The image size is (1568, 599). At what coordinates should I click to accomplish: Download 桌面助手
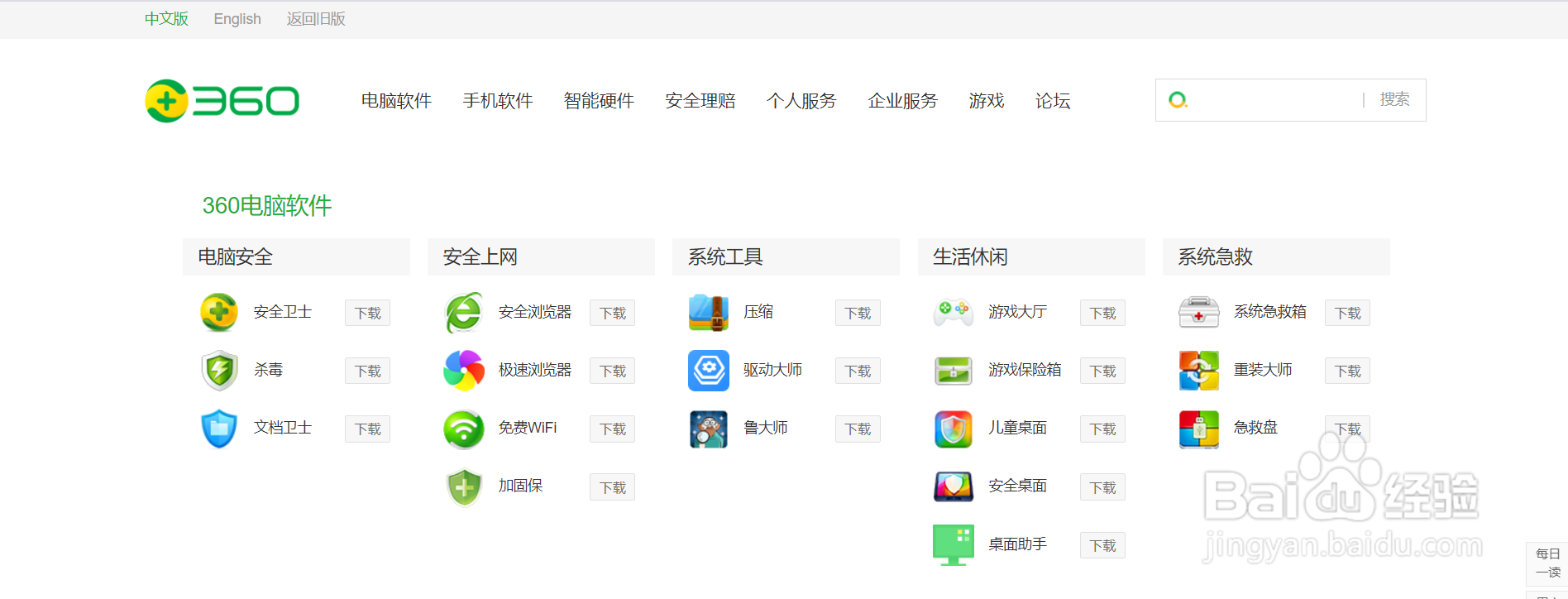(x=1102, y=545)
